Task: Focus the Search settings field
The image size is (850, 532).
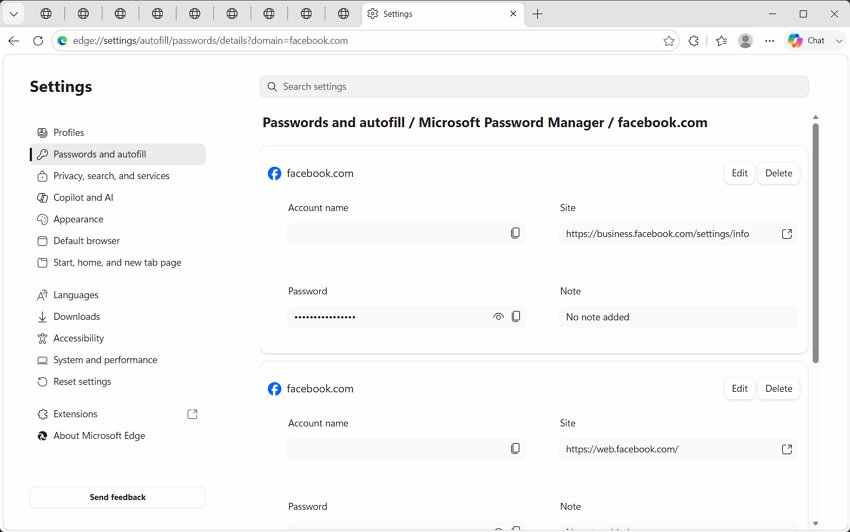Action: [534, 87]
